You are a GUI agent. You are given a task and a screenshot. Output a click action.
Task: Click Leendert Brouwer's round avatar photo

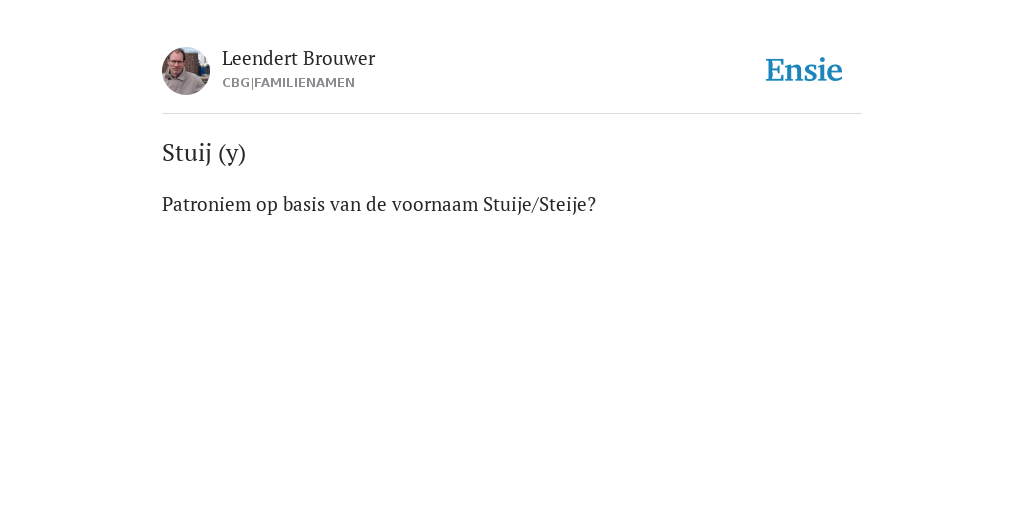(x=186, y=71)
